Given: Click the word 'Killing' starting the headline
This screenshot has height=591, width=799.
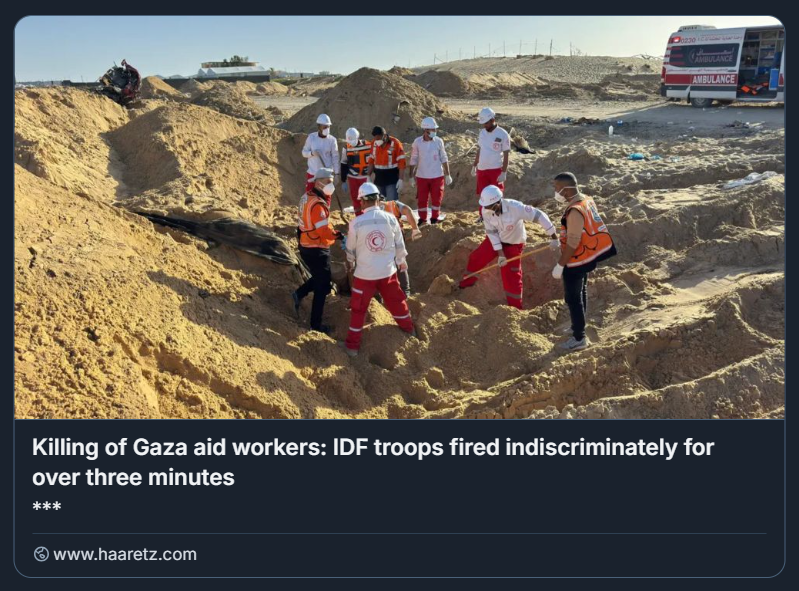Looking at the screenshot, I should [x=65, y=447].
